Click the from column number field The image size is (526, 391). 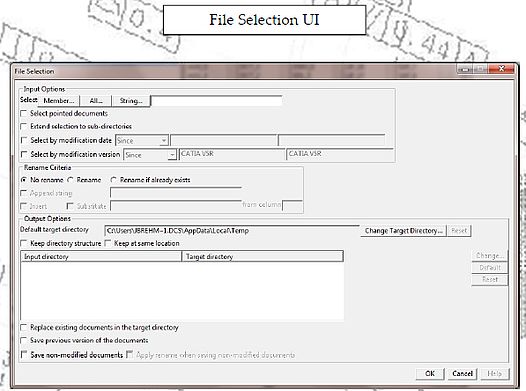pyautogui.click(x=293, y=205)
